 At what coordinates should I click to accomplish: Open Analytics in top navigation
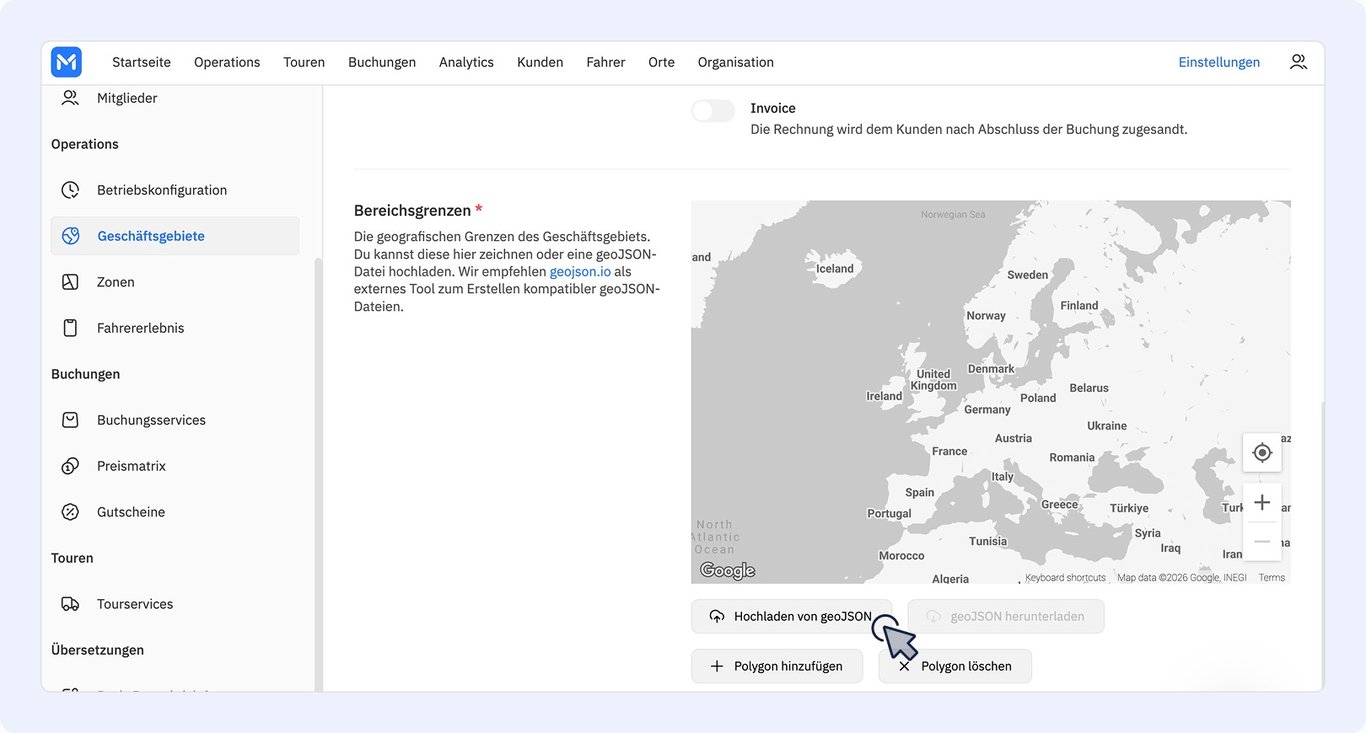pos(466,62)
